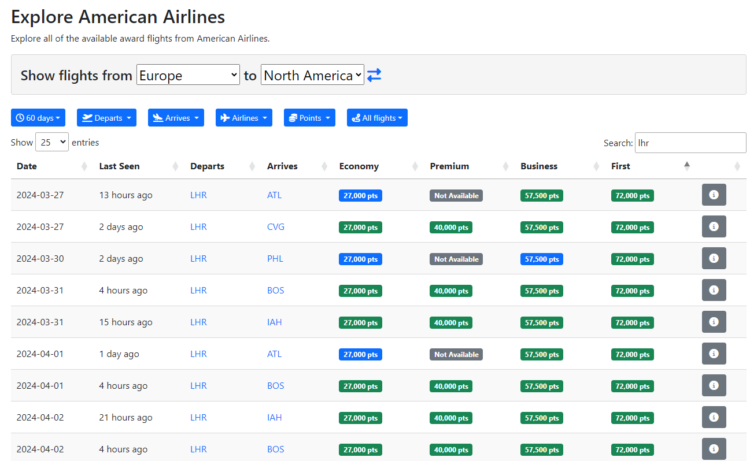Image resolution: width=750 pixels, height=461 pixels.
Task: Open the All flights dropdown
Action: tap(377, 118)
